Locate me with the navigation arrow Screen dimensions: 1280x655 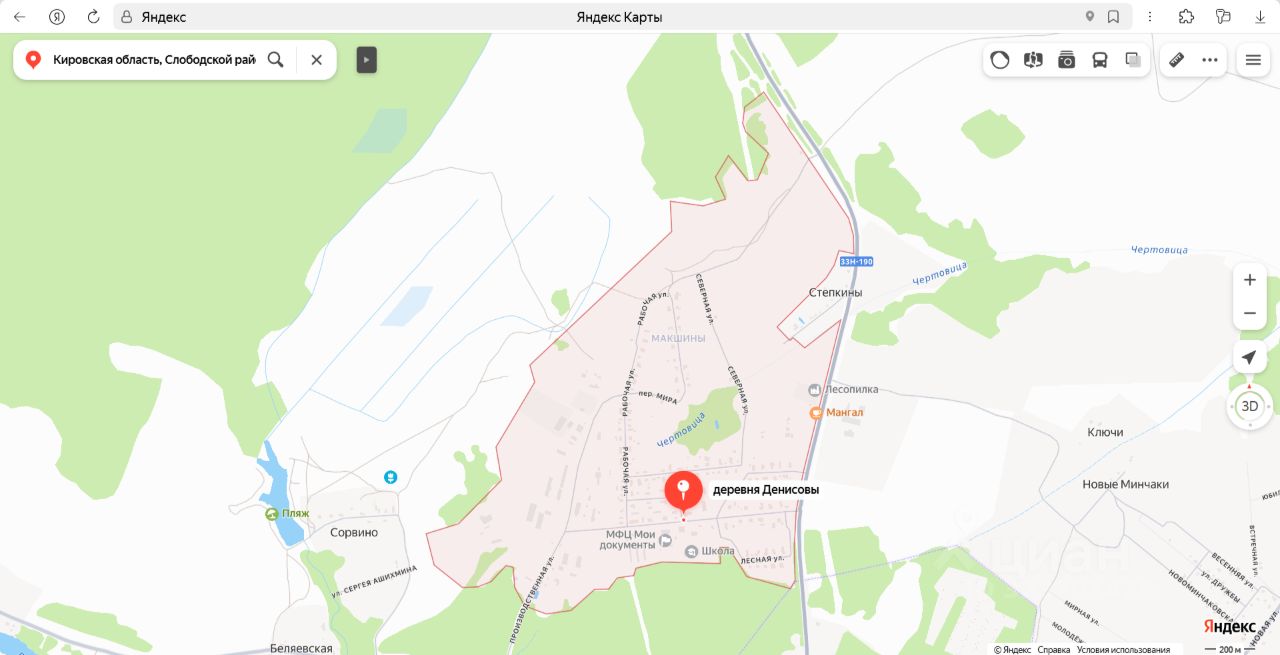tap(1250, 358)
